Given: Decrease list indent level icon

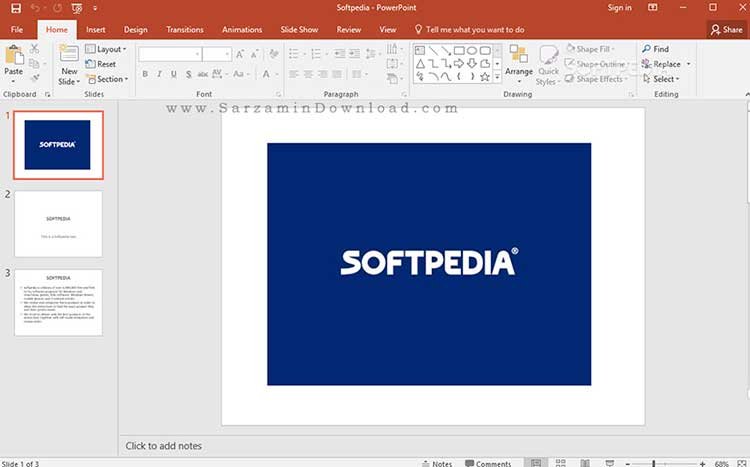Looking at the screenshot, I should click(340, 54).
